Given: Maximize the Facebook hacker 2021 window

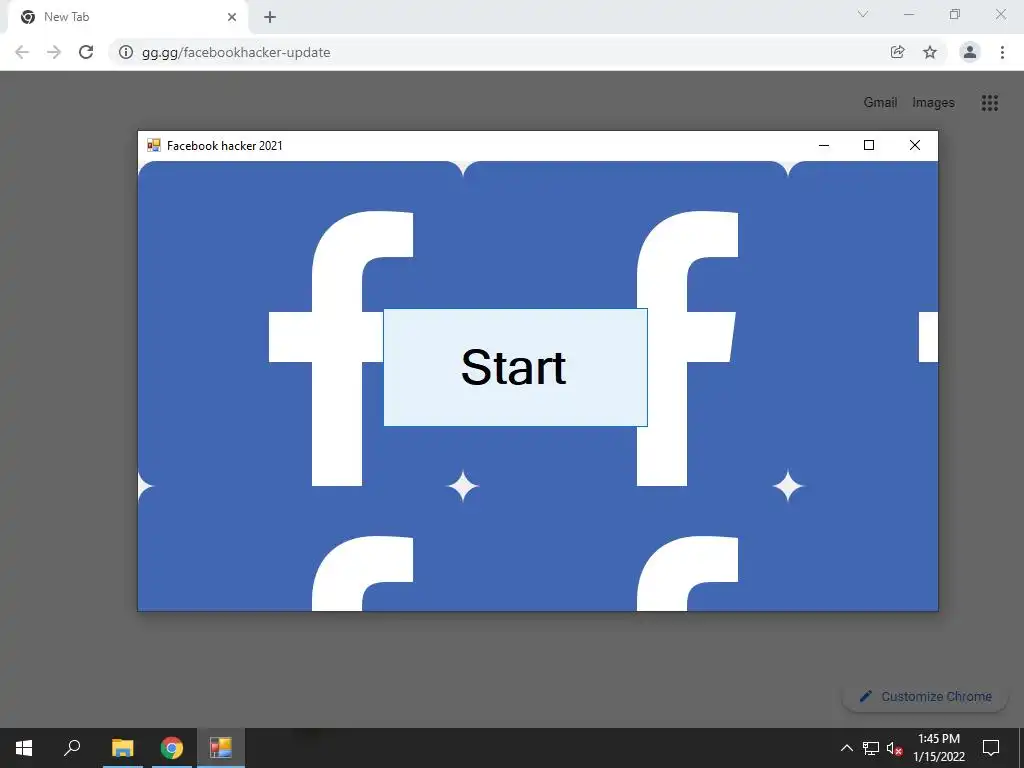Looking at the screenshot, I should 869,145.
